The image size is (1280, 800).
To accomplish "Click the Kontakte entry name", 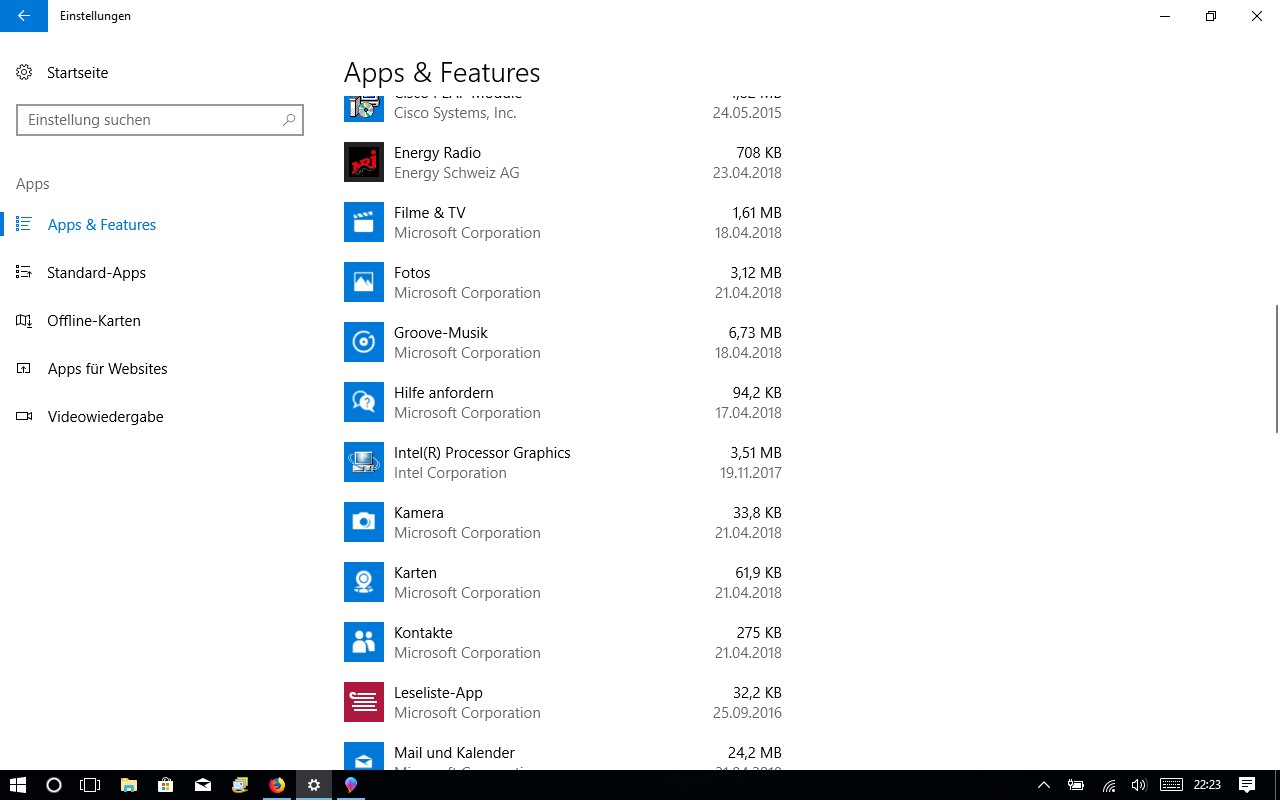I will (423, 633).
